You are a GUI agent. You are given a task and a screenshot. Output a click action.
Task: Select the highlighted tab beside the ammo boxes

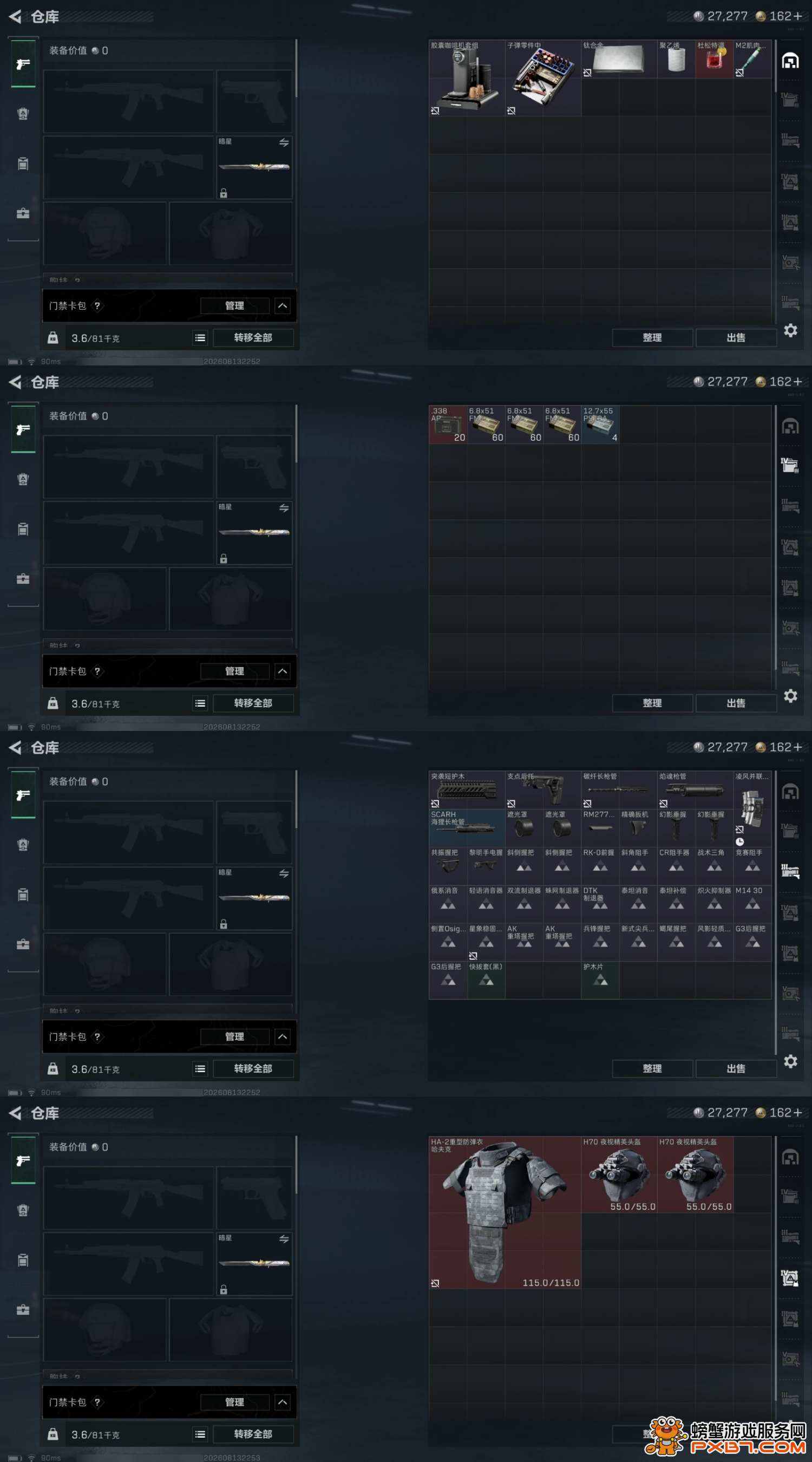click(790, 465)
